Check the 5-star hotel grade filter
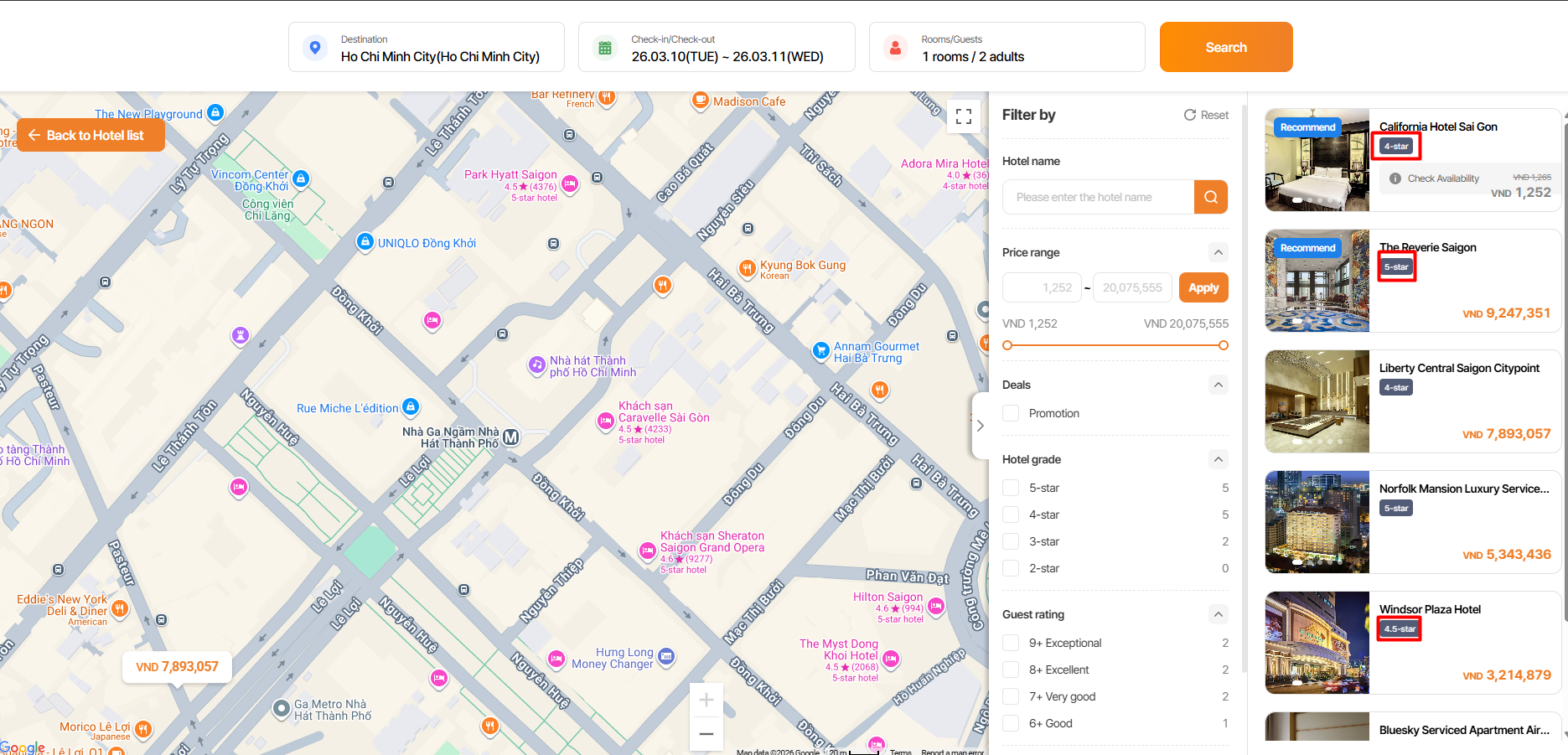The width and height of the screenshot is (1568, 755). pyautogui.click(x=1011, y=488)
